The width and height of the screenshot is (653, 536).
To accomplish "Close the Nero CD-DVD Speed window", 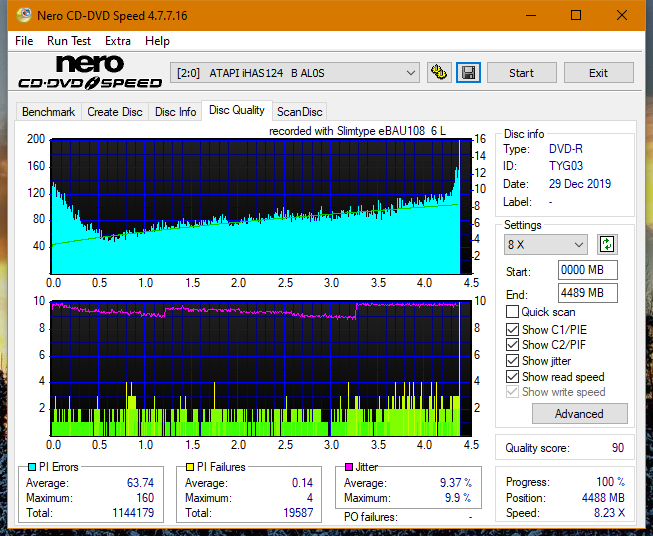I will (x=622, y=15).
